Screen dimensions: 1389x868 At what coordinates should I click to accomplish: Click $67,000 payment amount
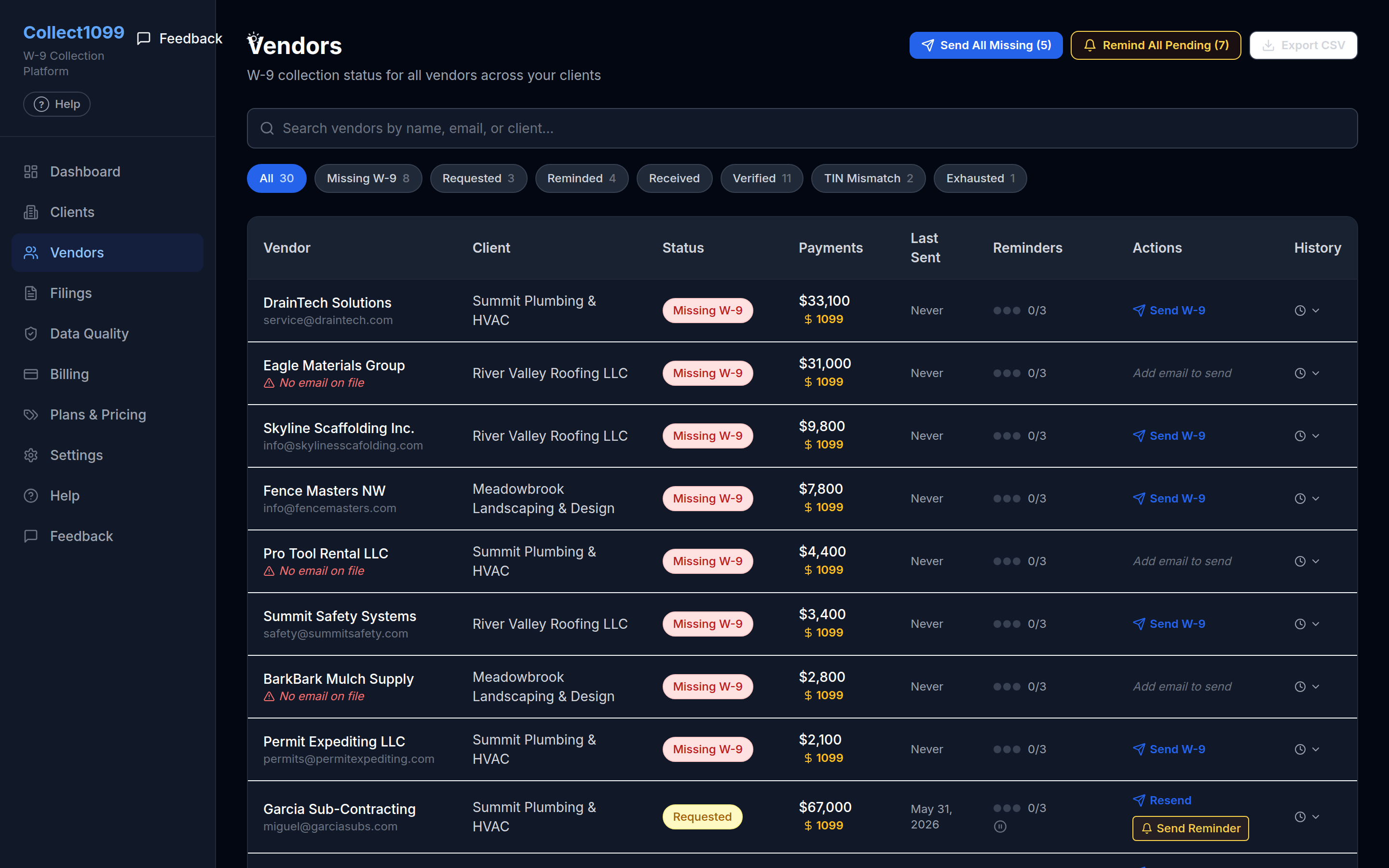tap(825, 807)
